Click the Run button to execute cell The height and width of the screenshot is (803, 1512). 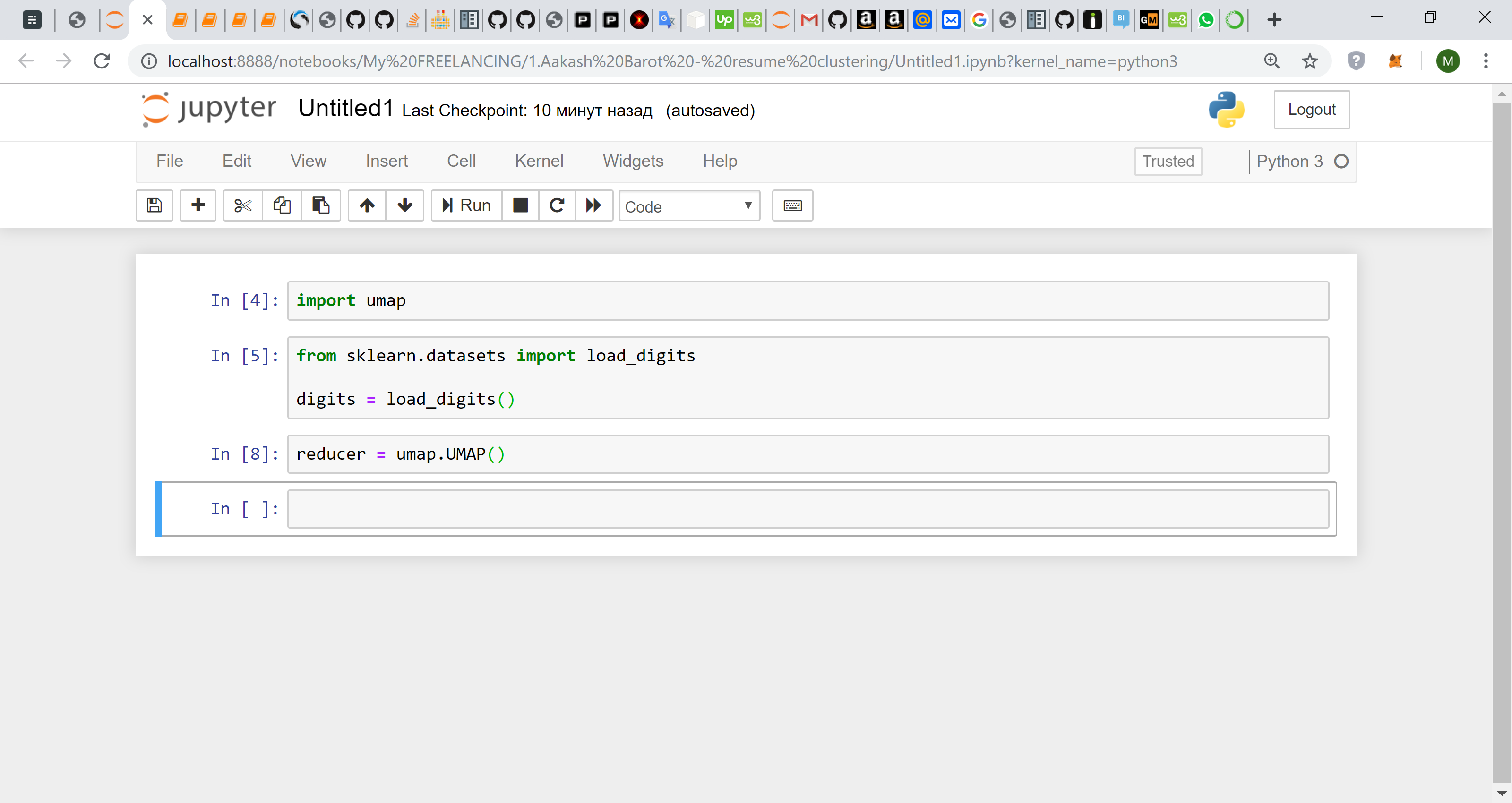[465, 205]
